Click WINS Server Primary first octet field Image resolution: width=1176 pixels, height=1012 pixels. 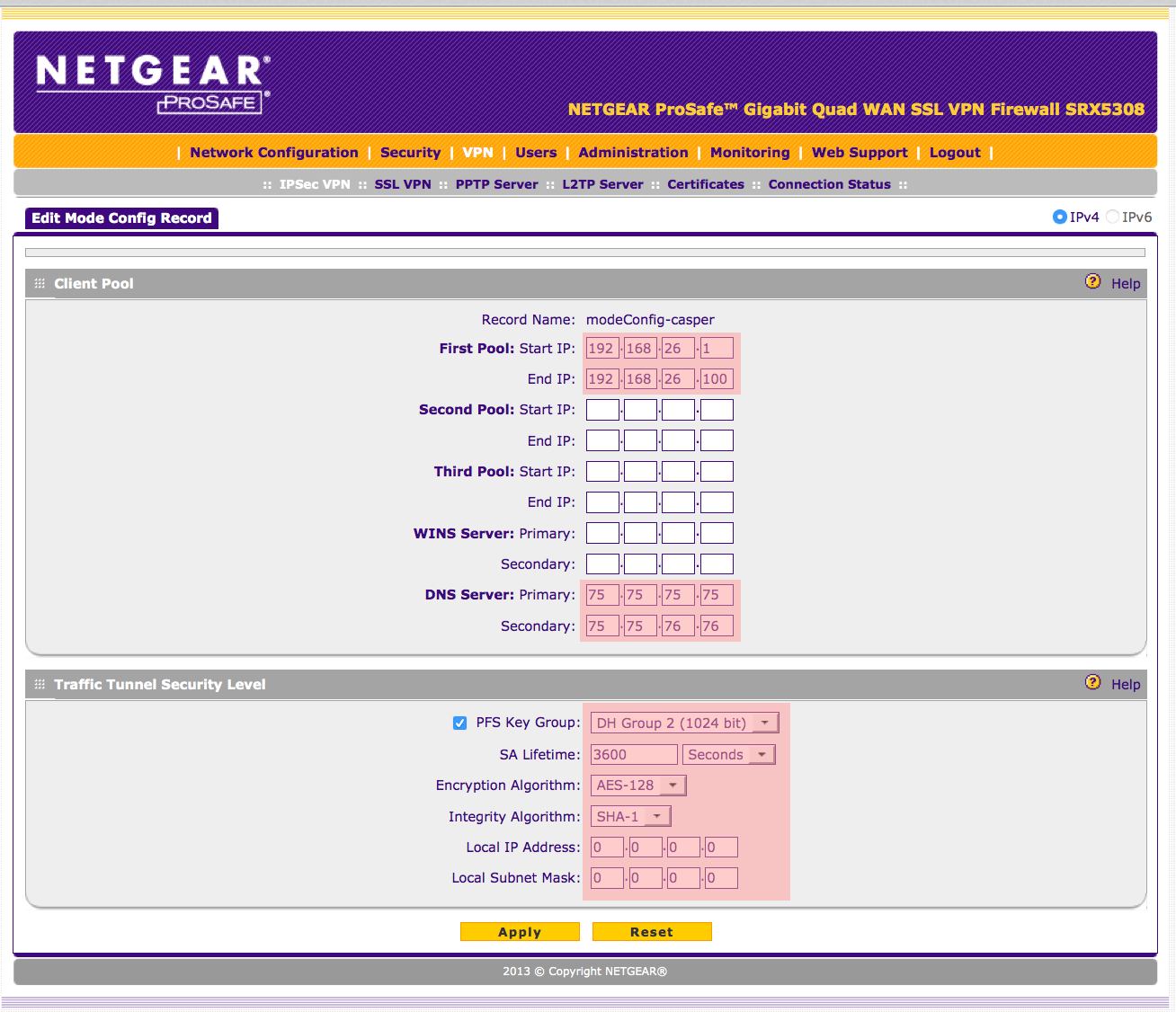click(x=602, y=533)
